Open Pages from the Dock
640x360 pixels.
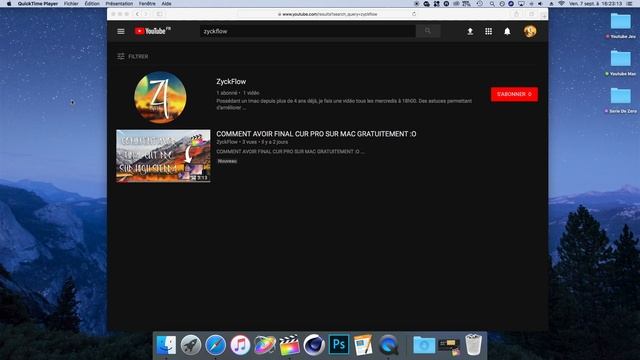click(363, 345)
